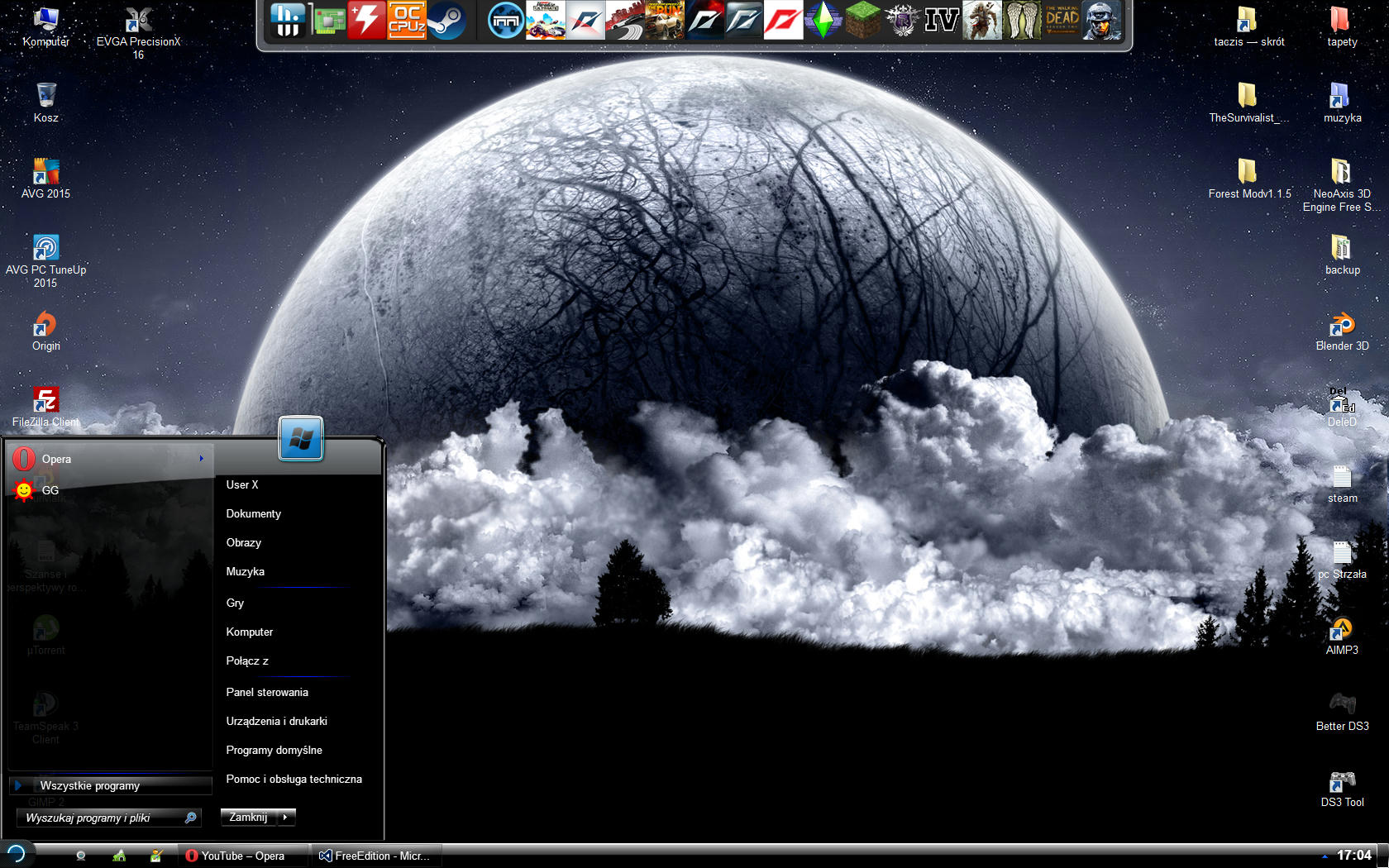This screenshot has height=868, width=1389.
Task: Open Obrazy from Start menu
Action: coord(244,542)
